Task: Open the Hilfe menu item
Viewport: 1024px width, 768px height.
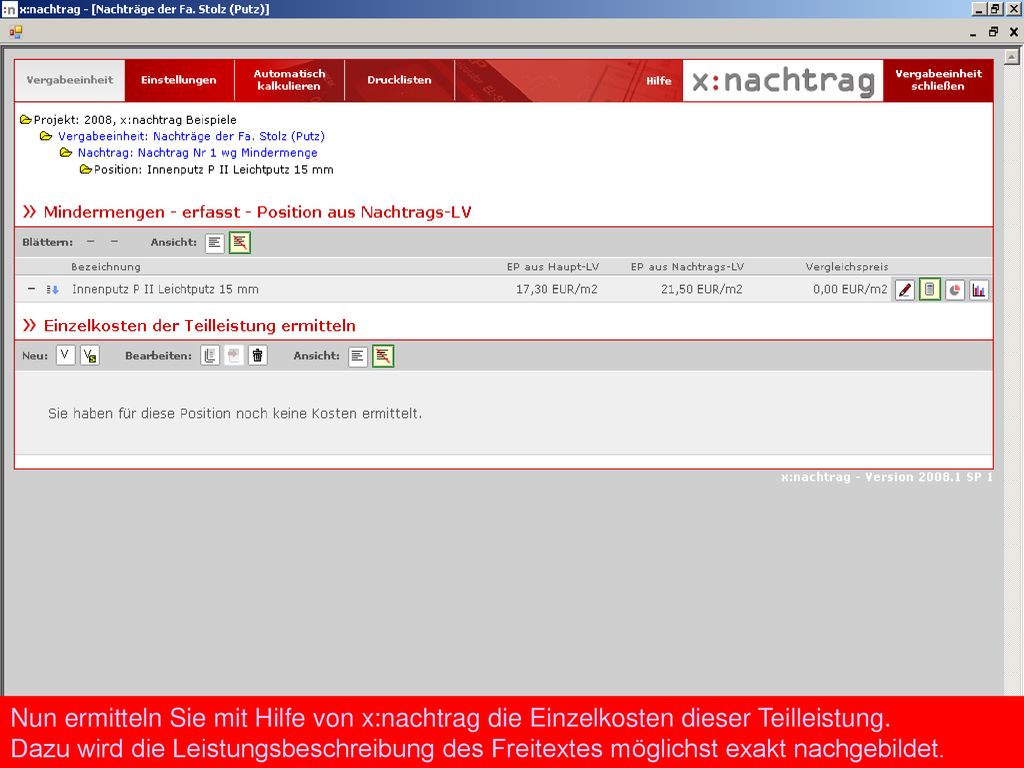Action: (658, 81)
